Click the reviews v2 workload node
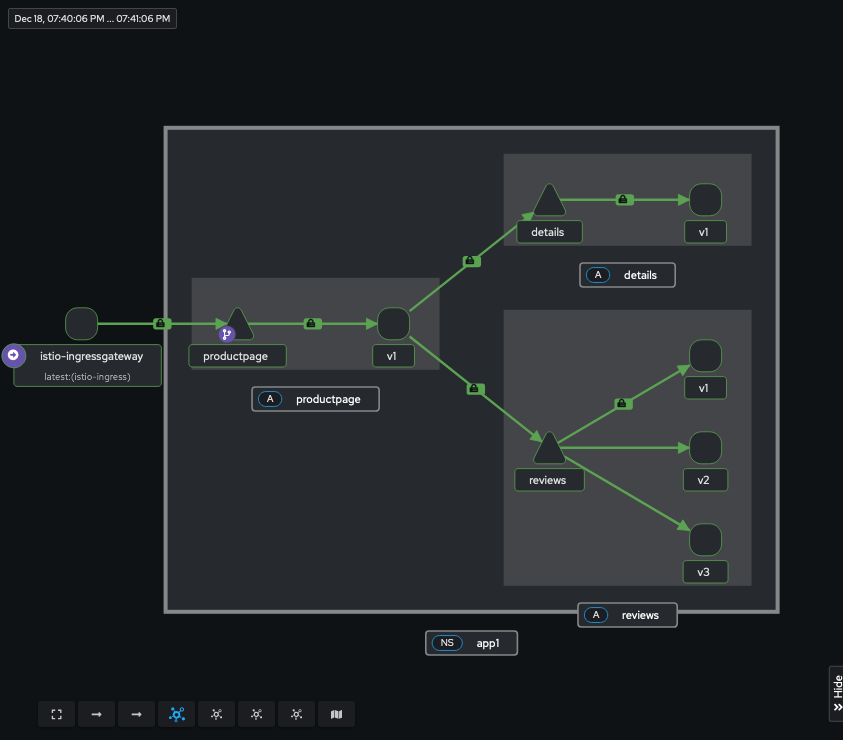Viewport: 843px width, 740px height. coord(705,447)
